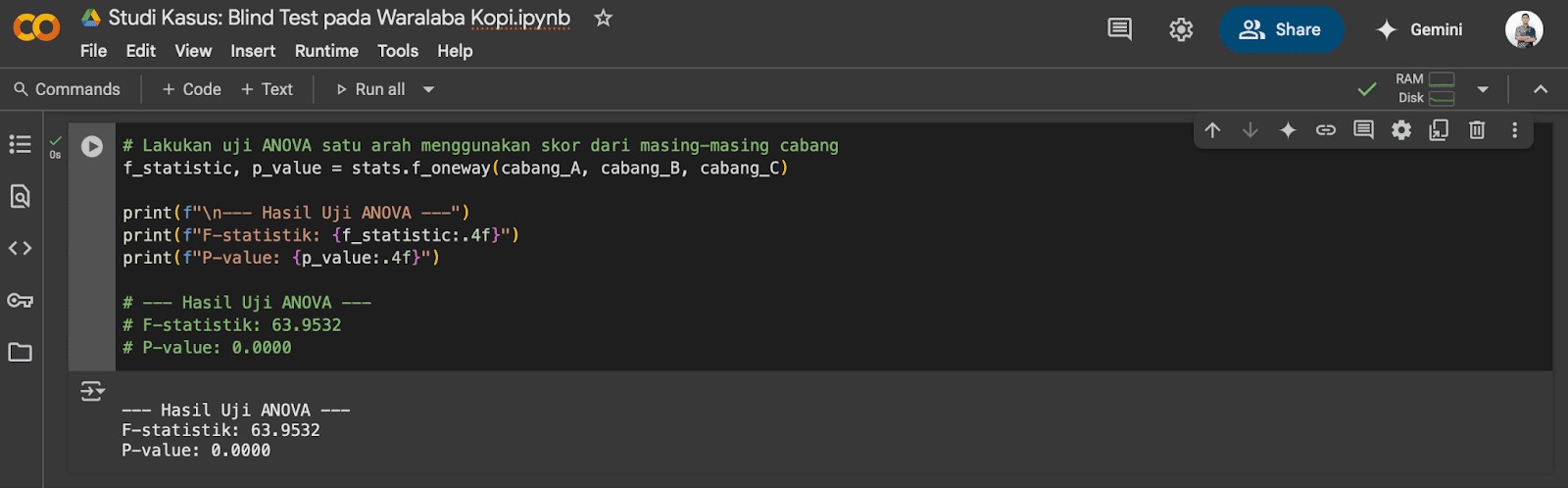
Task: Open cell settings gear
Action: coord(1401,130)
